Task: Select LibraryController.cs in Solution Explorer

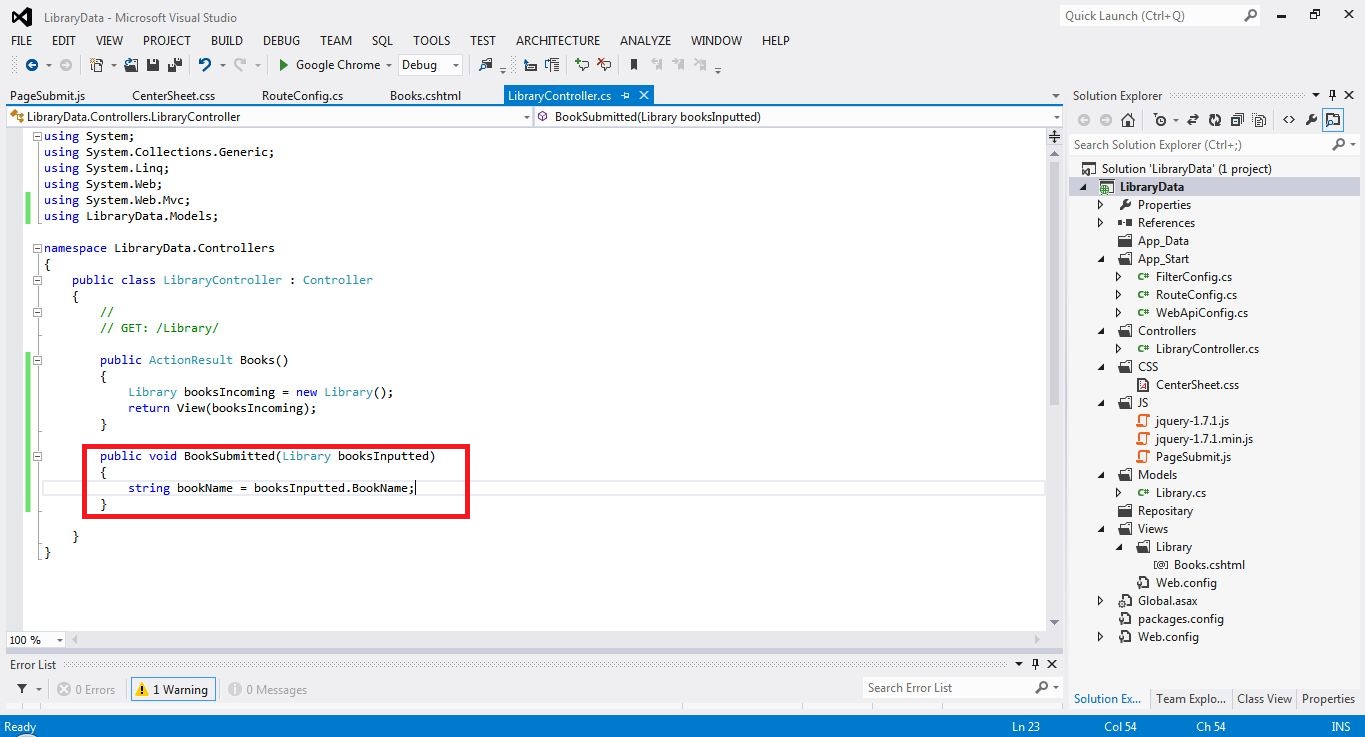Action: point(1206,349)
